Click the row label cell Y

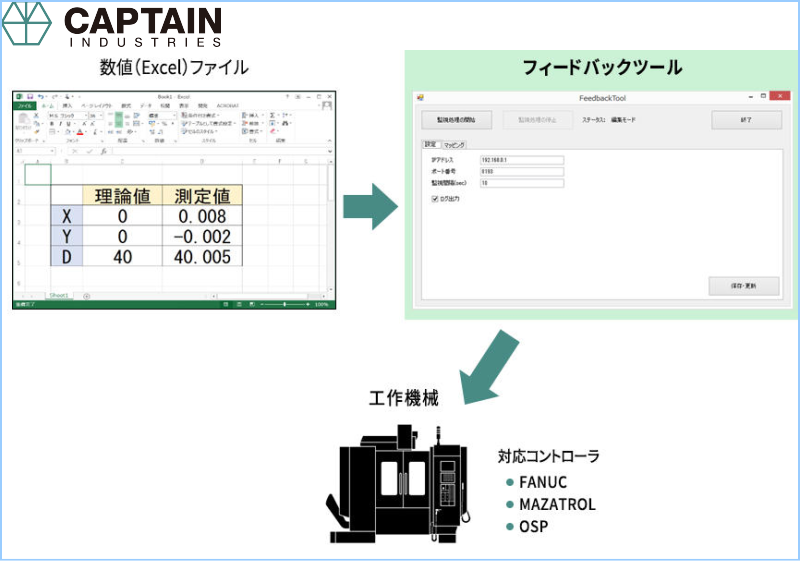click(67, 236)
